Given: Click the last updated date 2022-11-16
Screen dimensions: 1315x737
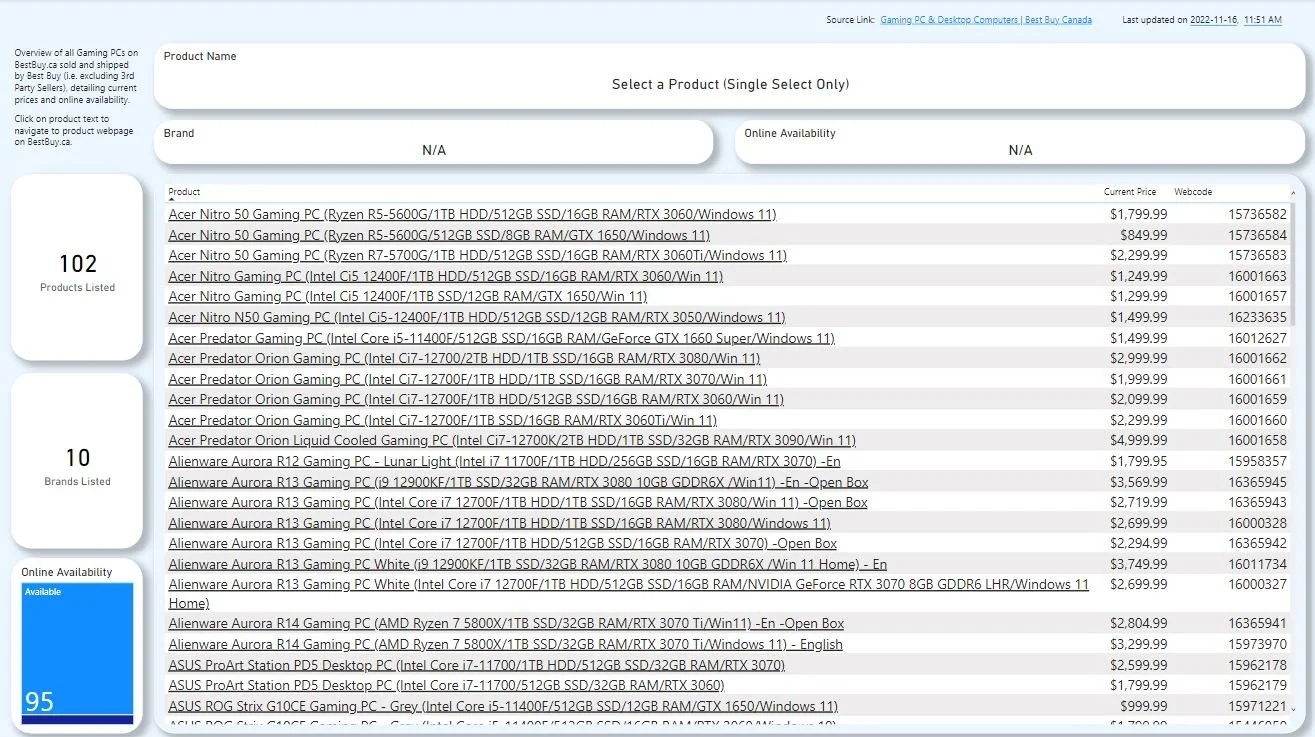Looking at the screenshot, I should (x=1214, y=20).
